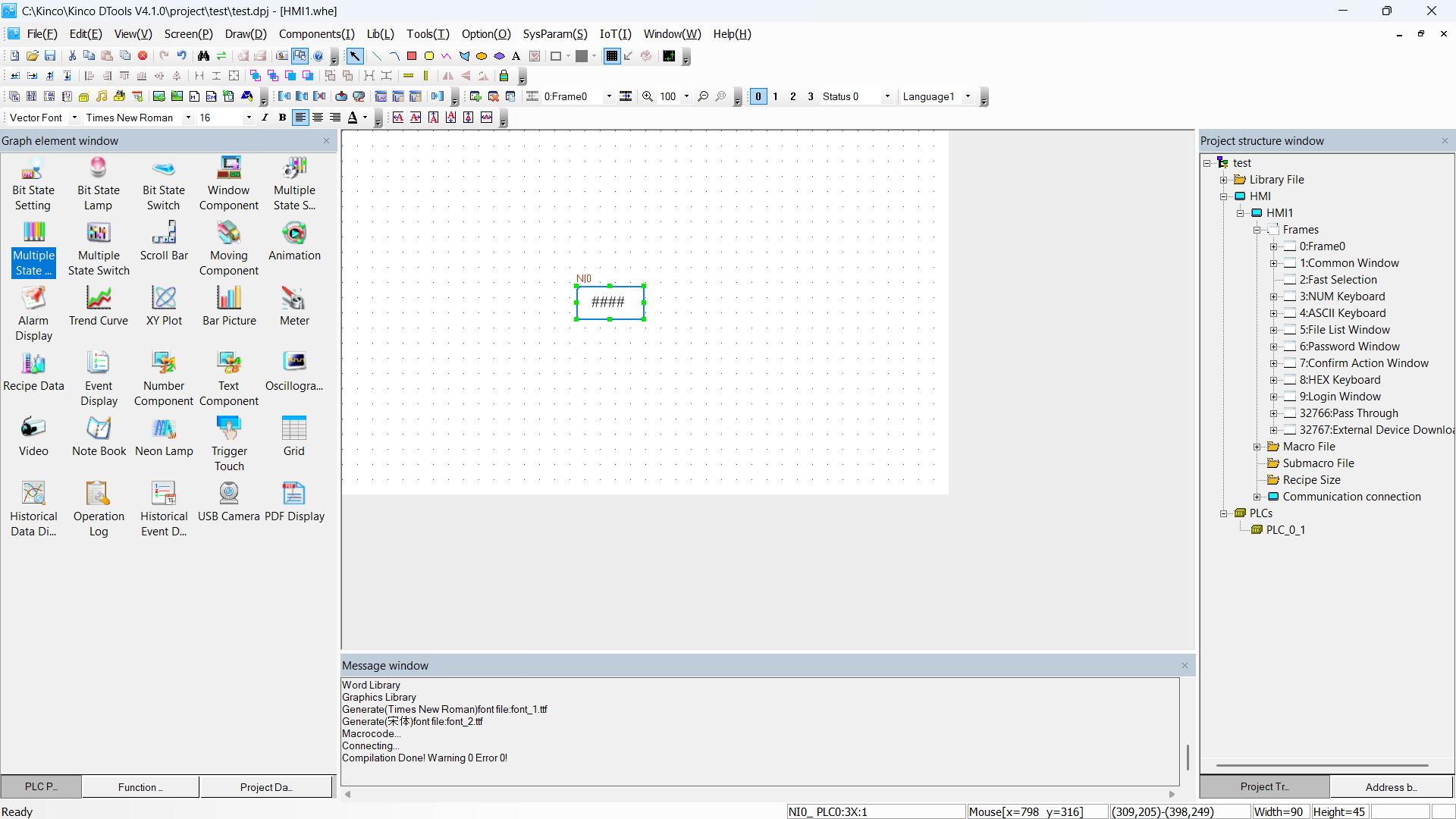
Task: Open the font name dropdown
Action: point(188,118)
